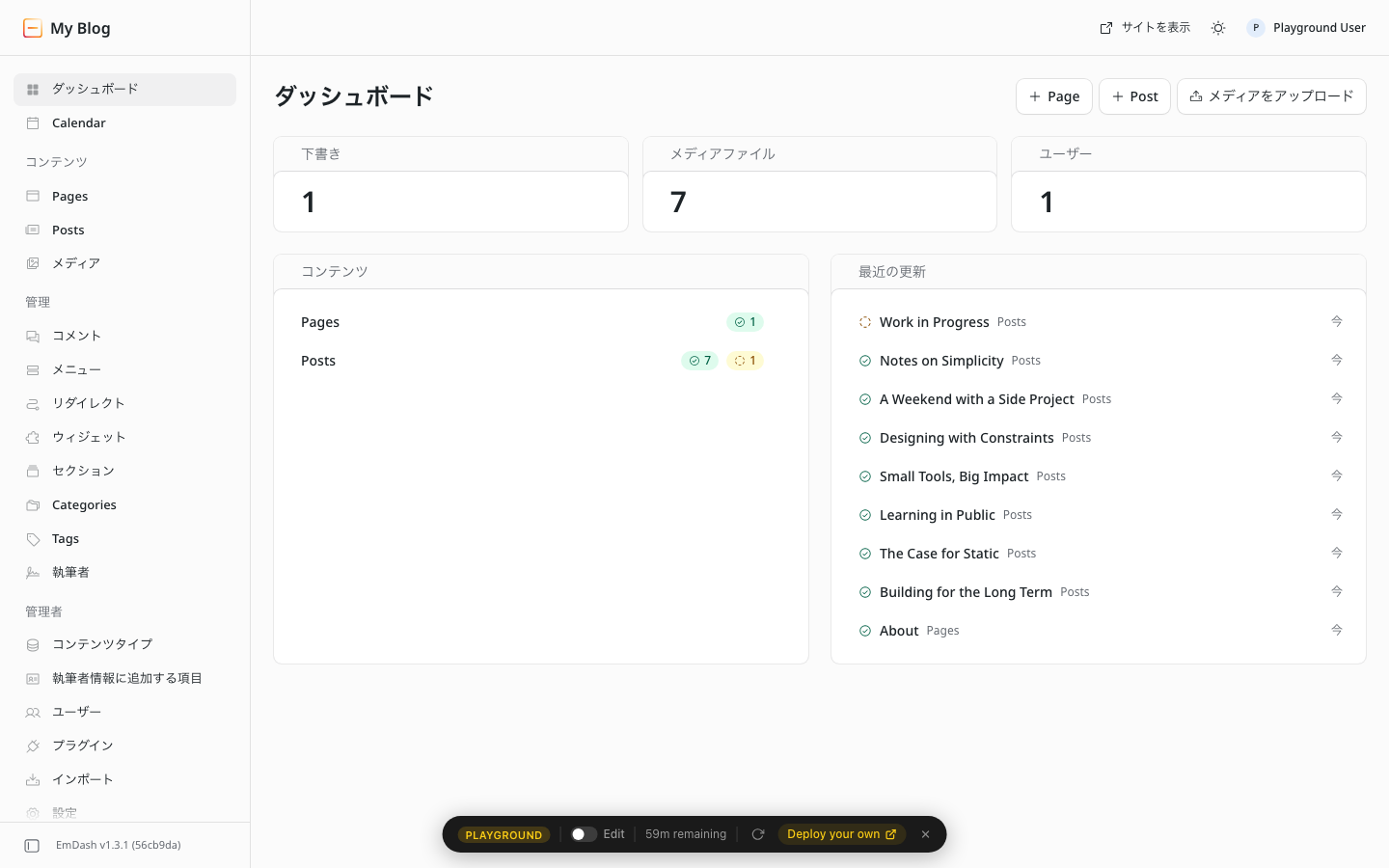This screenshot has width=1389, height=868.
Task: Collapse sidebar using the panel icon
Action: pos(32,846)
